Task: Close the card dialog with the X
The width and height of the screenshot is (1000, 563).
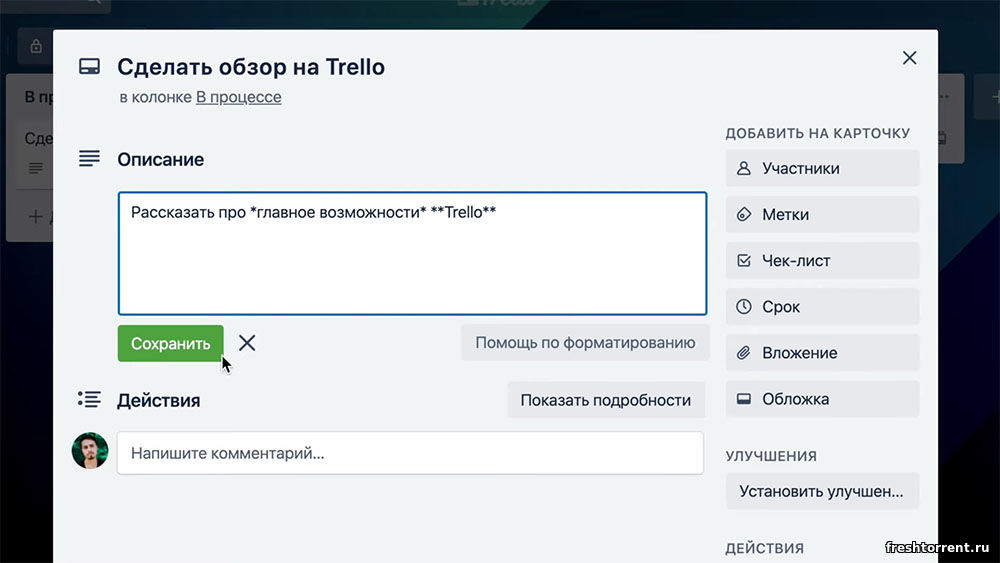Action: click(909, 58)
